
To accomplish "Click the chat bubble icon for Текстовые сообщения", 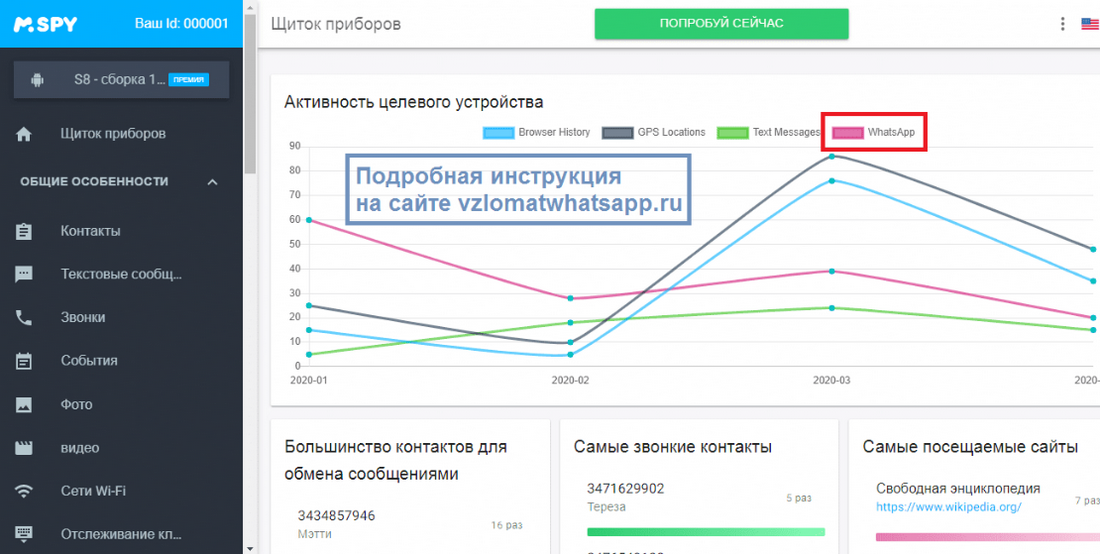I will (24, 274).
